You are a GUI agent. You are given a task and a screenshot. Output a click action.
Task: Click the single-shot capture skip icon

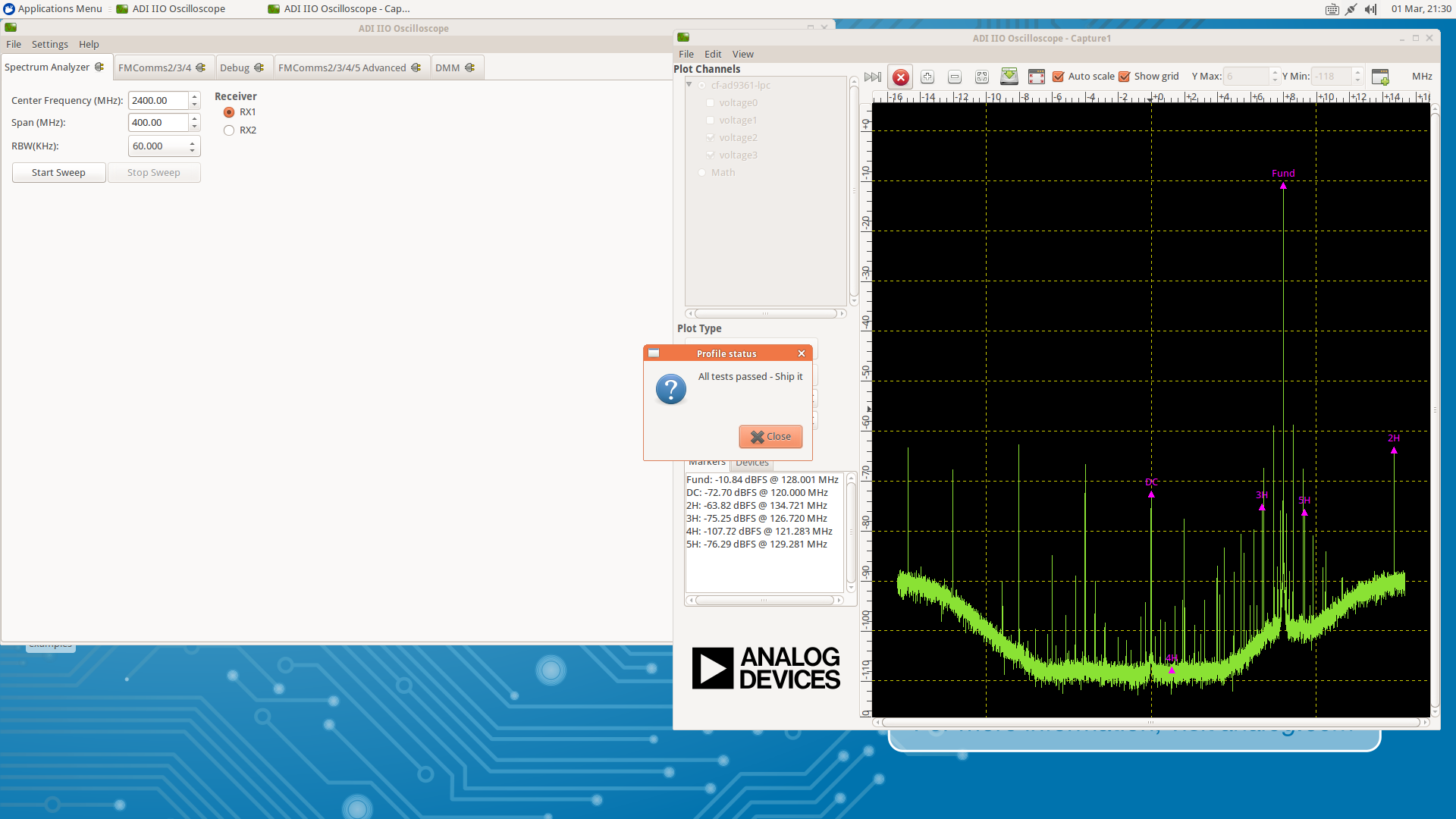point(873,77)
